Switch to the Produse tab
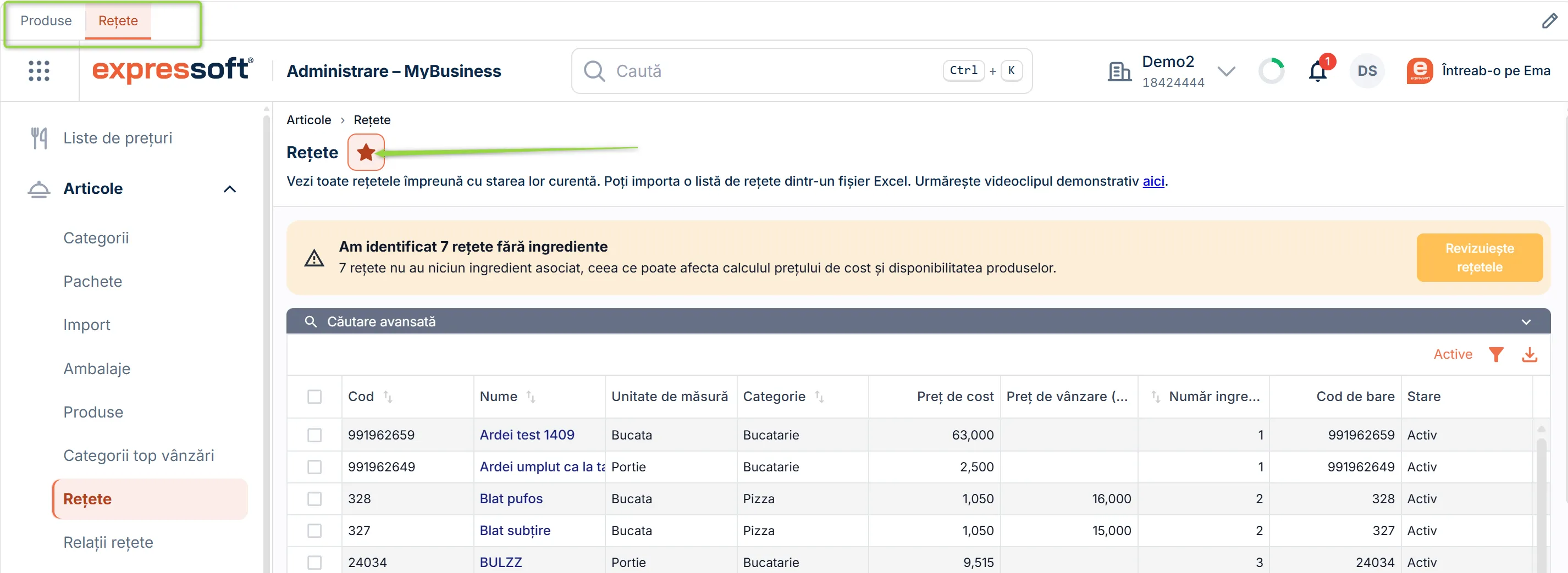The image size is (1568, 573). coord(46,21)
